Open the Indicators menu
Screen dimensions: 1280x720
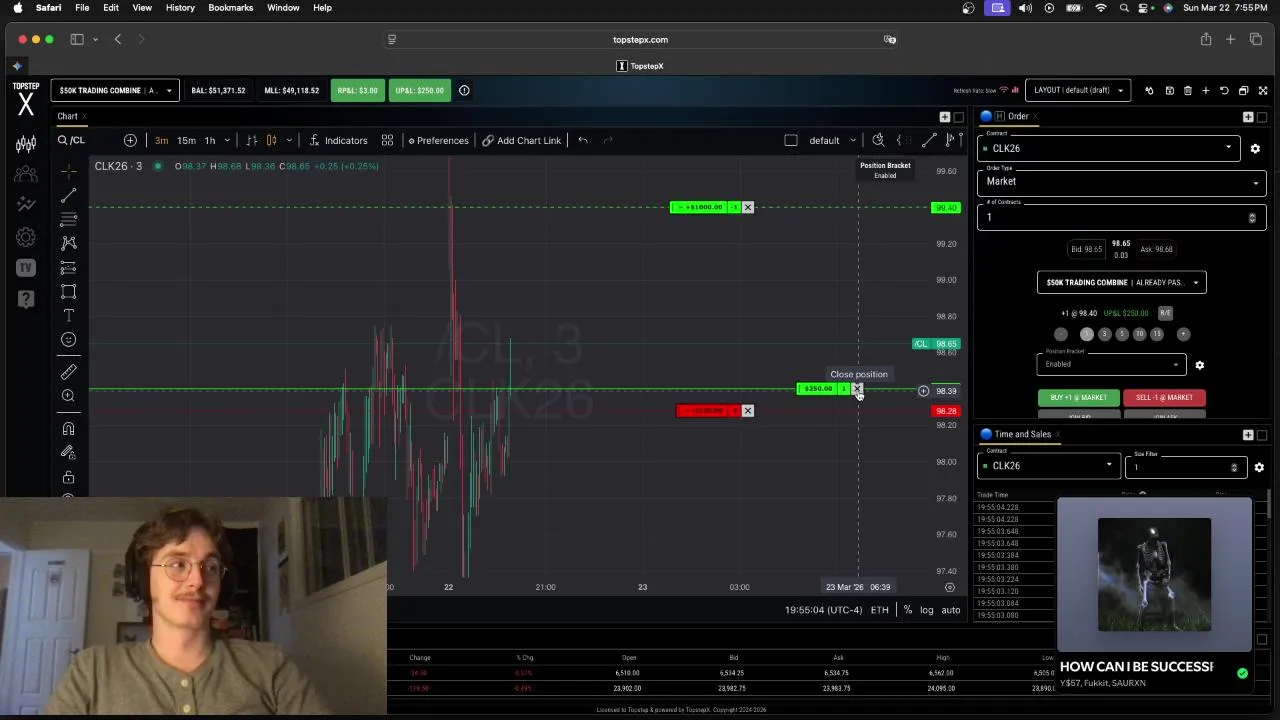[x=338, y=140]
